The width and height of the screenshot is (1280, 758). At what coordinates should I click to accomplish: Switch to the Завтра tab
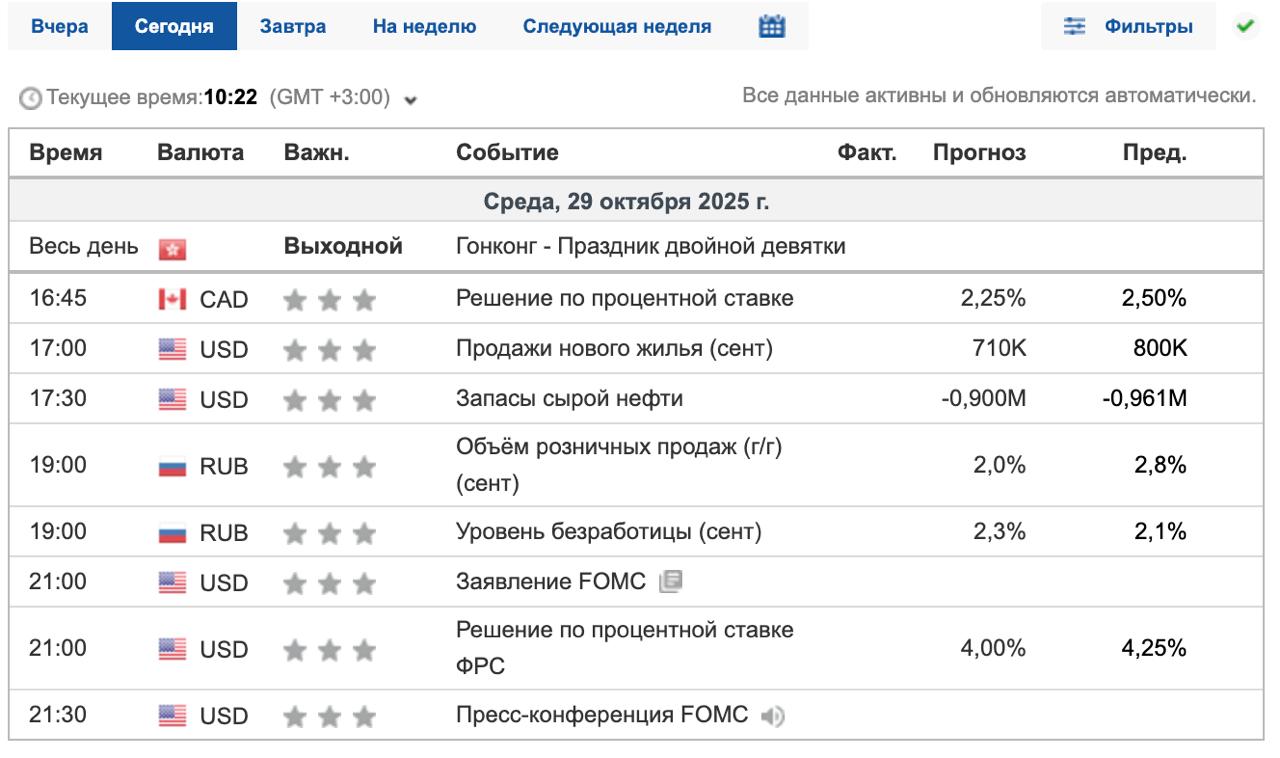coord(295,28)
